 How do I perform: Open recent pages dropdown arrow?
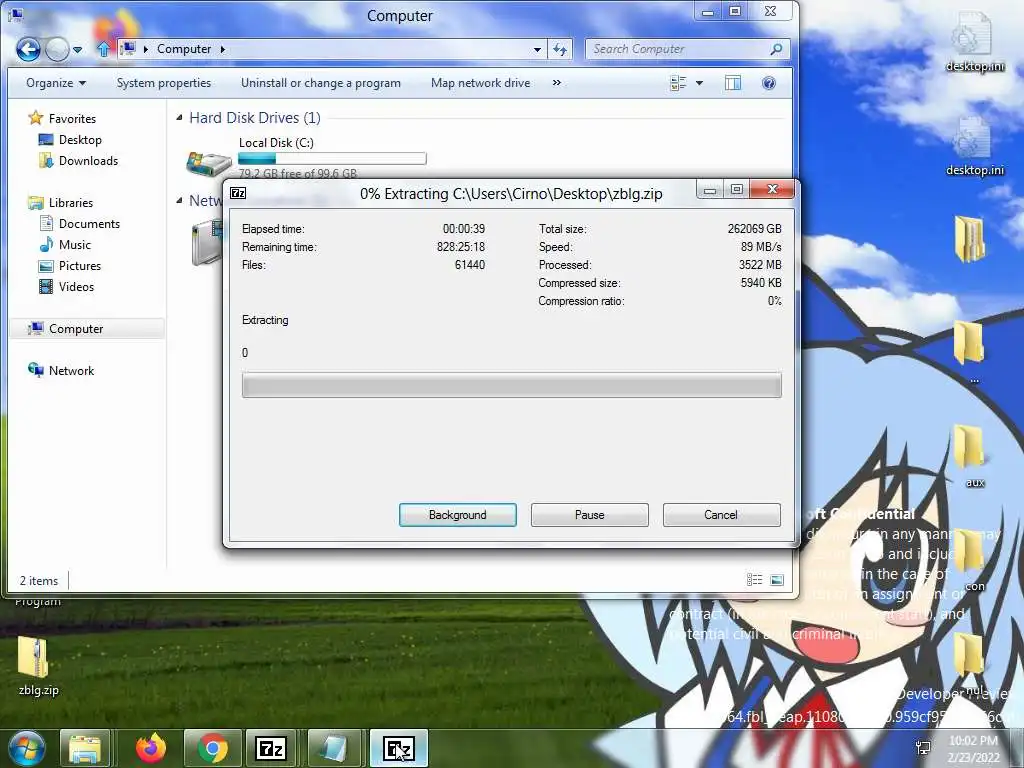(78, 50)
